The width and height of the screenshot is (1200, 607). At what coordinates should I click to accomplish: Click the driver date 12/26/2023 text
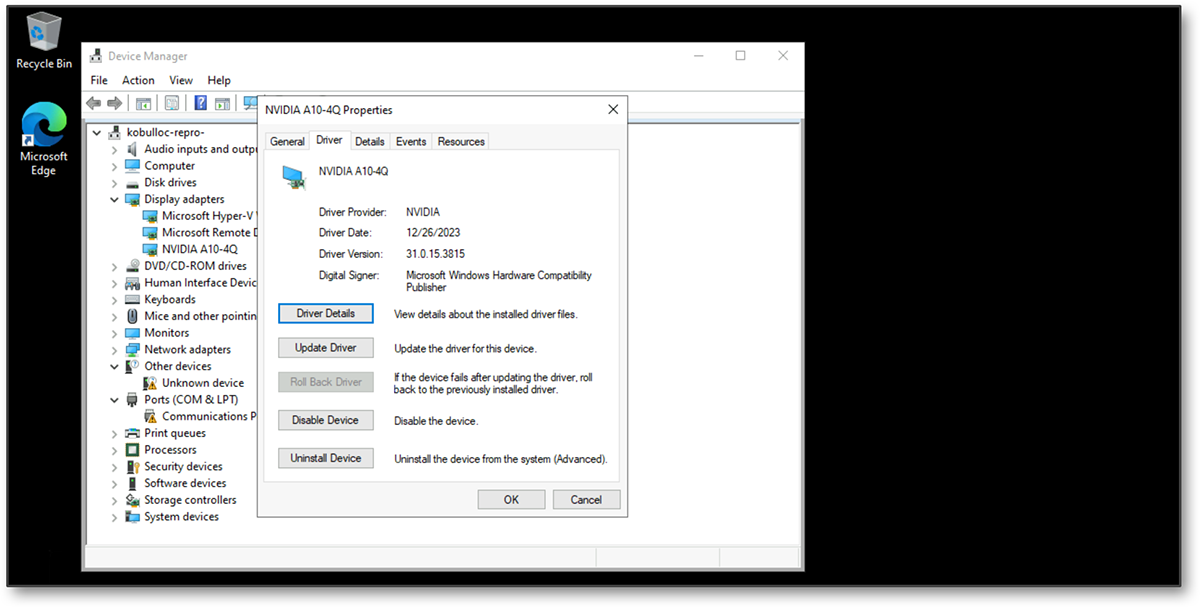(x=433, y=233)
